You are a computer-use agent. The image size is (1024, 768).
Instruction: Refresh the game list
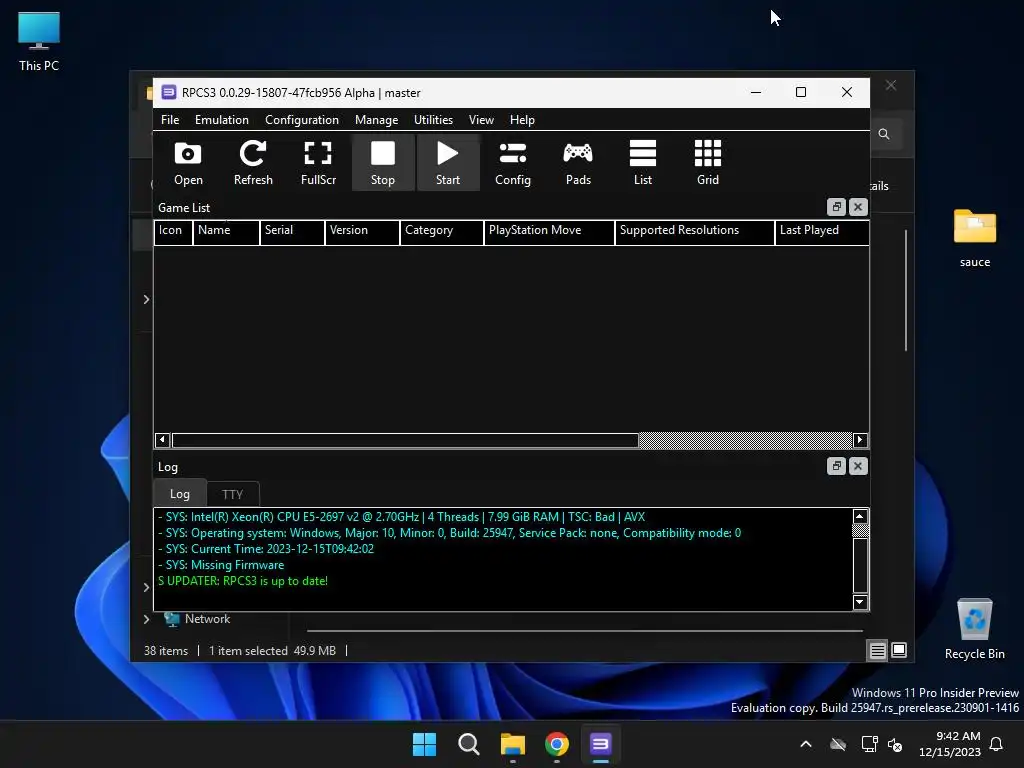[253, 163]
